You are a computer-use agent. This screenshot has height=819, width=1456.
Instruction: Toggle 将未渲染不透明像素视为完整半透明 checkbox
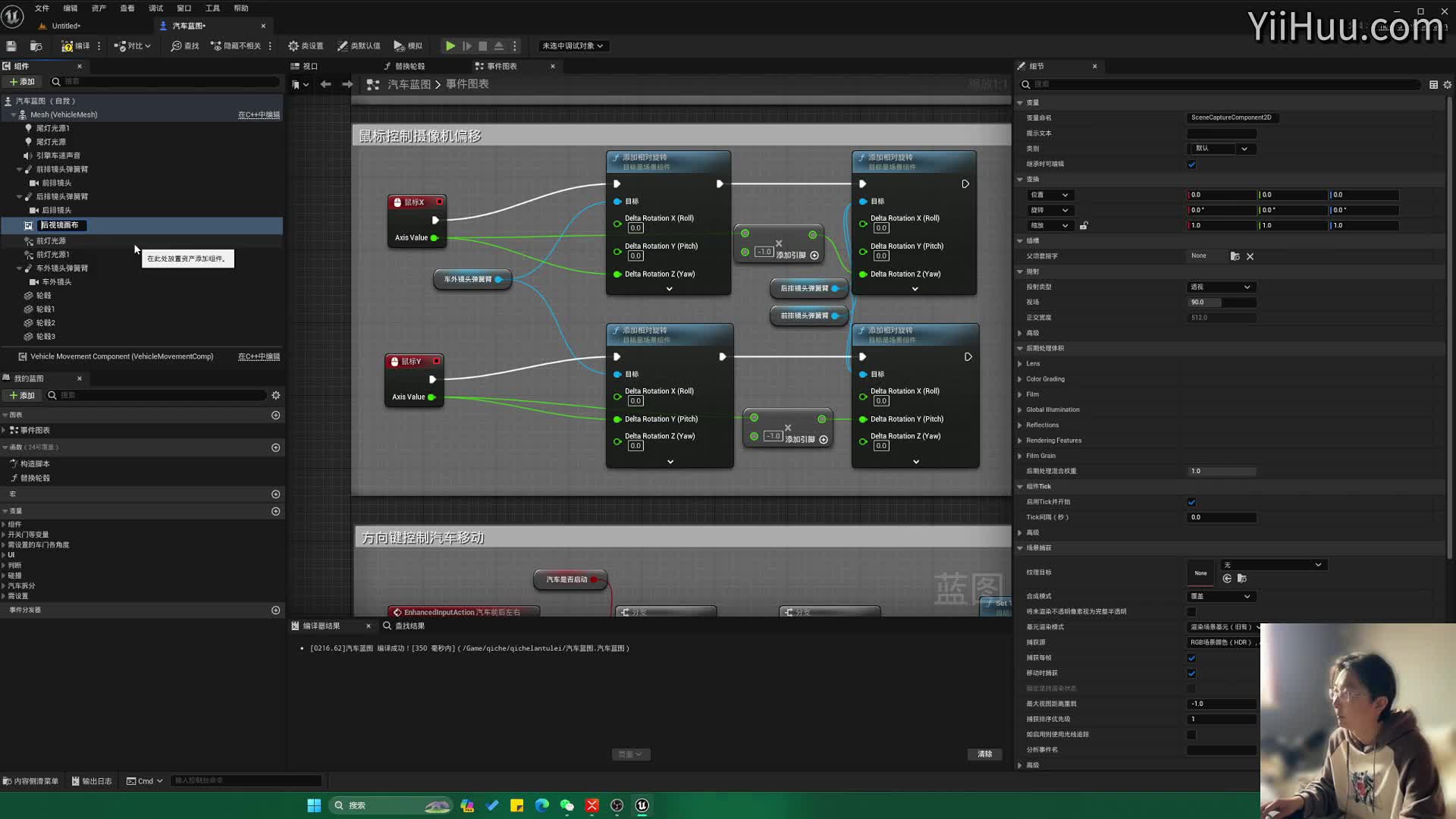tap(1191, 612)
